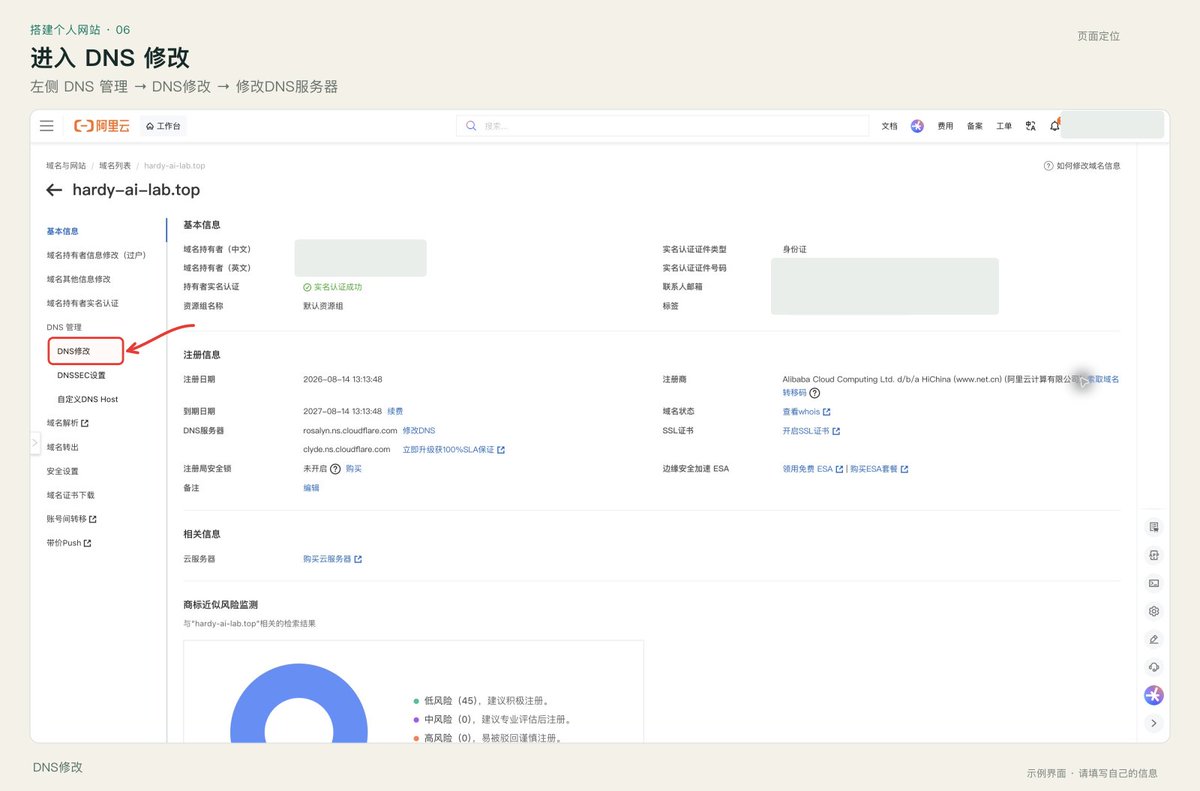
Task: Open the API debug icon in right toolbar
Action: click(x=1154, y=555)
